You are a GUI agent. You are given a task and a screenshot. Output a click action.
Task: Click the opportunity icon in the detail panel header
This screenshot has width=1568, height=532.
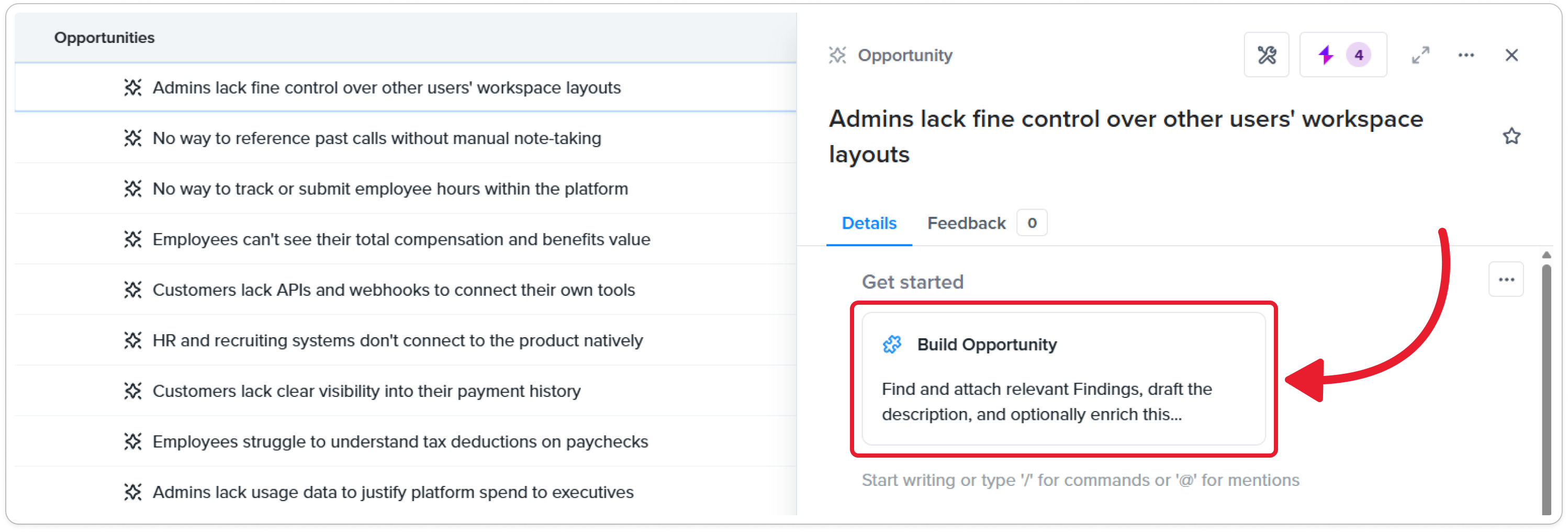(837, 56)
